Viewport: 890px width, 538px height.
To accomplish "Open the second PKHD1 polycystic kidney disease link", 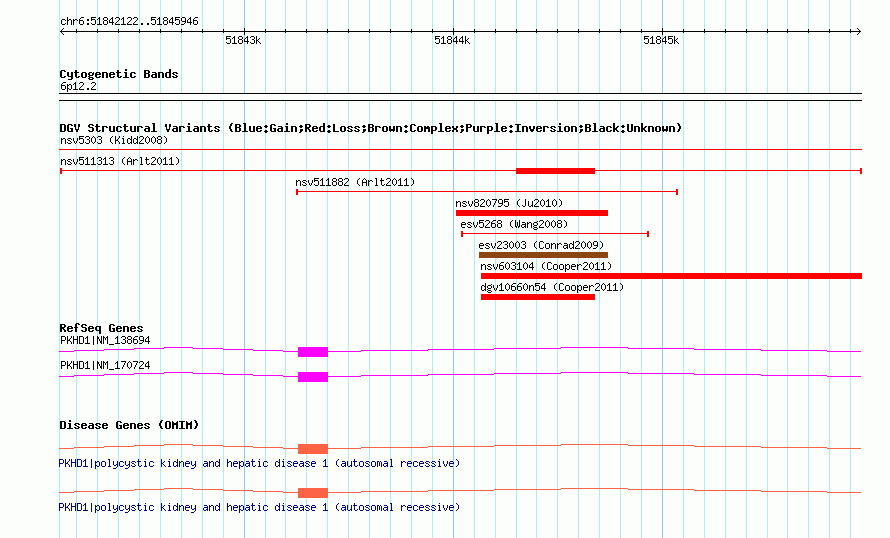I will [259, 507].
